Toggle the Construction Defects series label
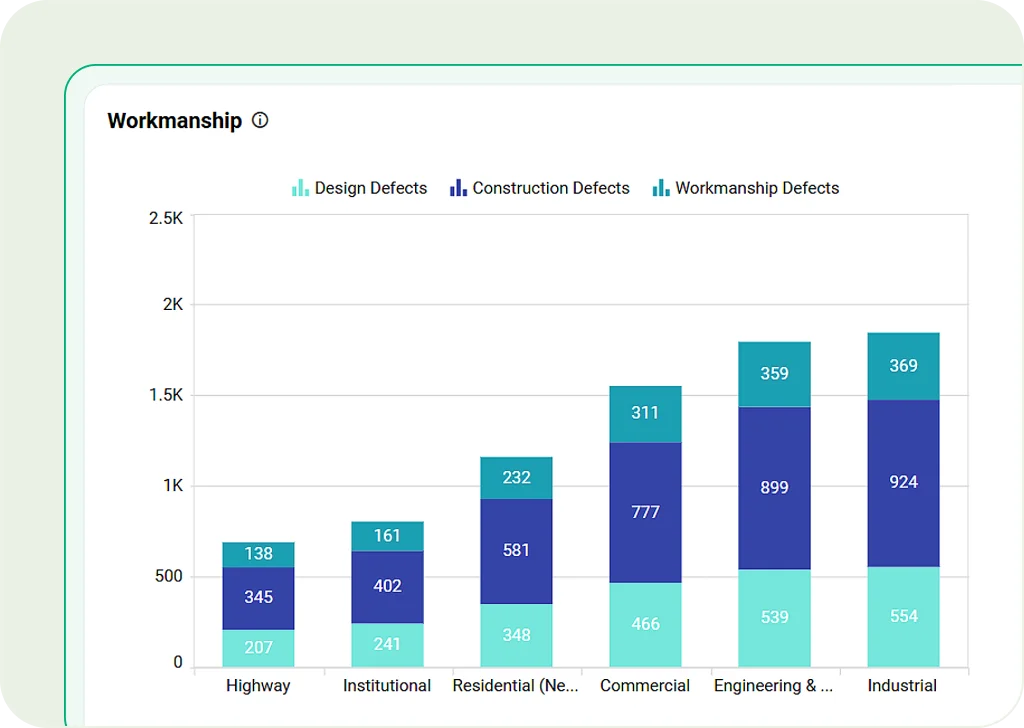 [551, 188]
